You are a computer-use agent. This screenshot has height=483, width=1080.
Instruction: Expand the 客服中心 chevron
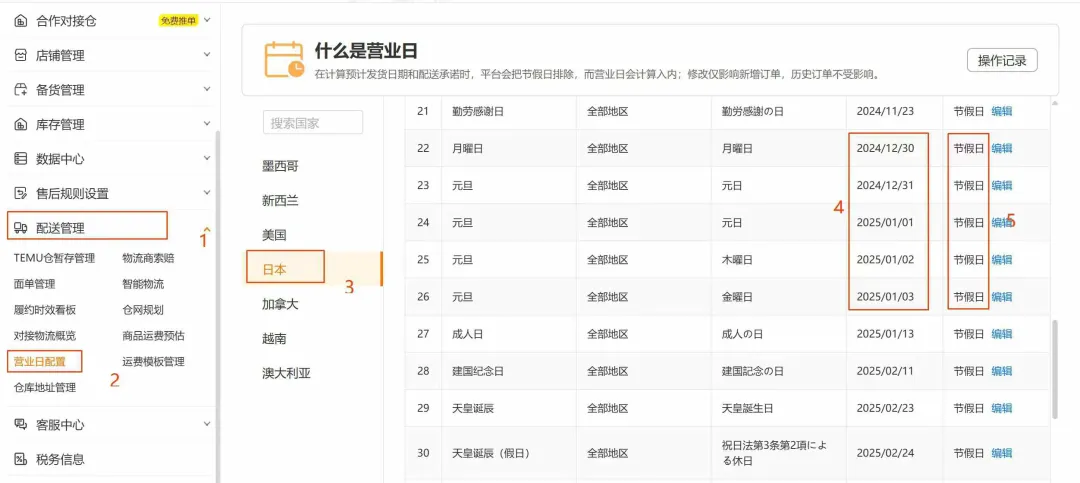click(207, 424)
